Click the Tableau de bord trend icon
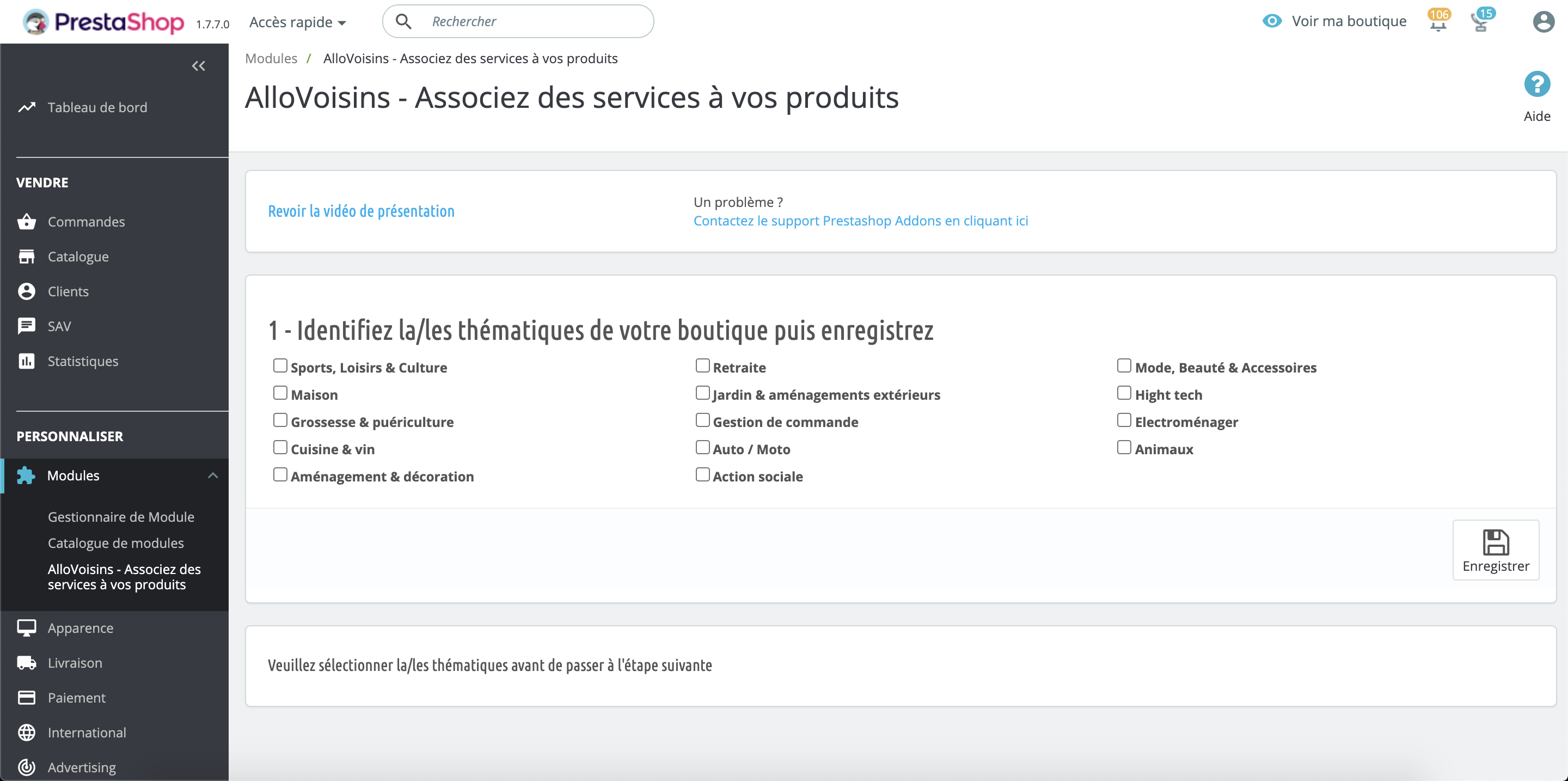 [26, 107]
